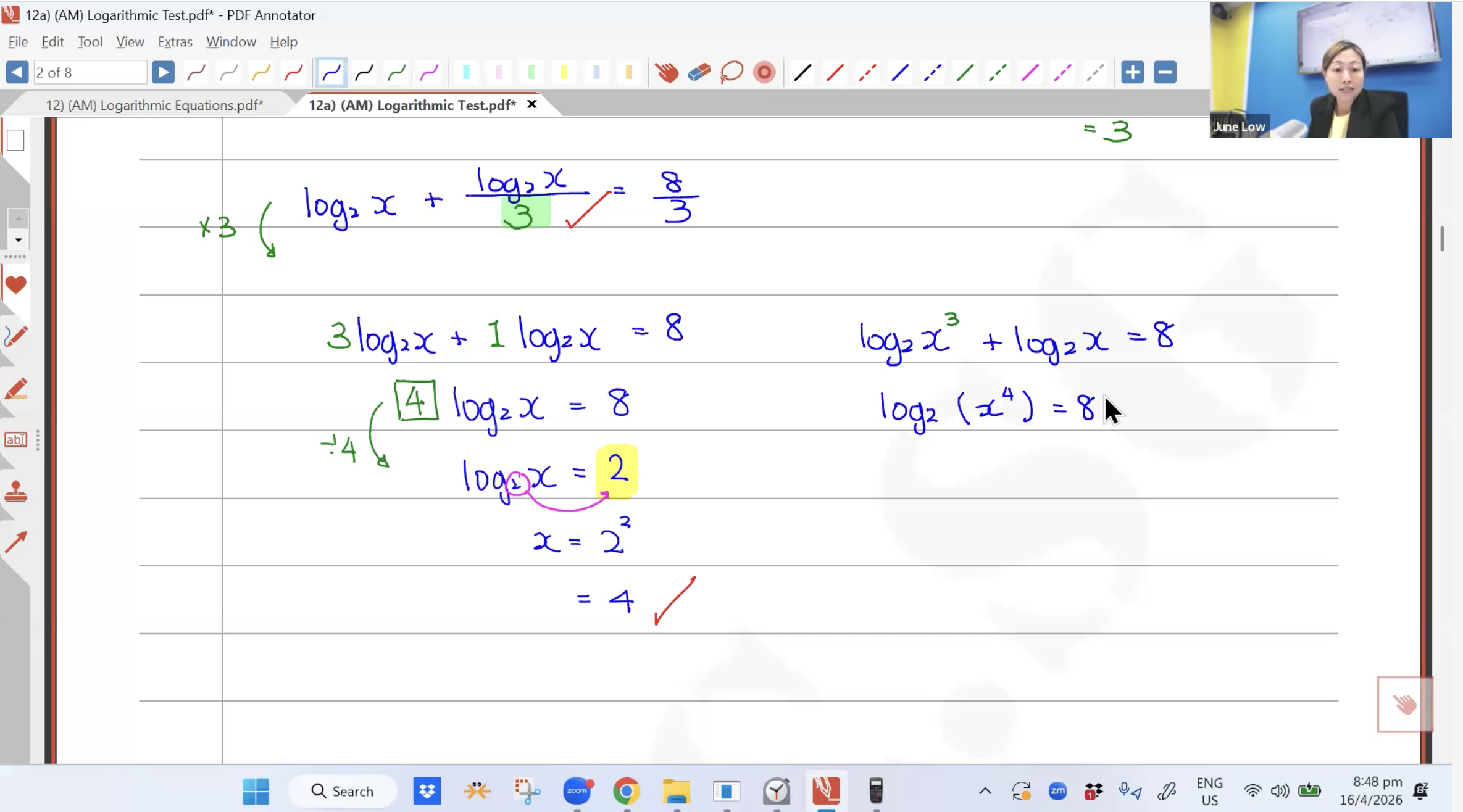Screen dimensions: 1463x812
Task: Select the blue freehand pen
Action: coord(331,73)
